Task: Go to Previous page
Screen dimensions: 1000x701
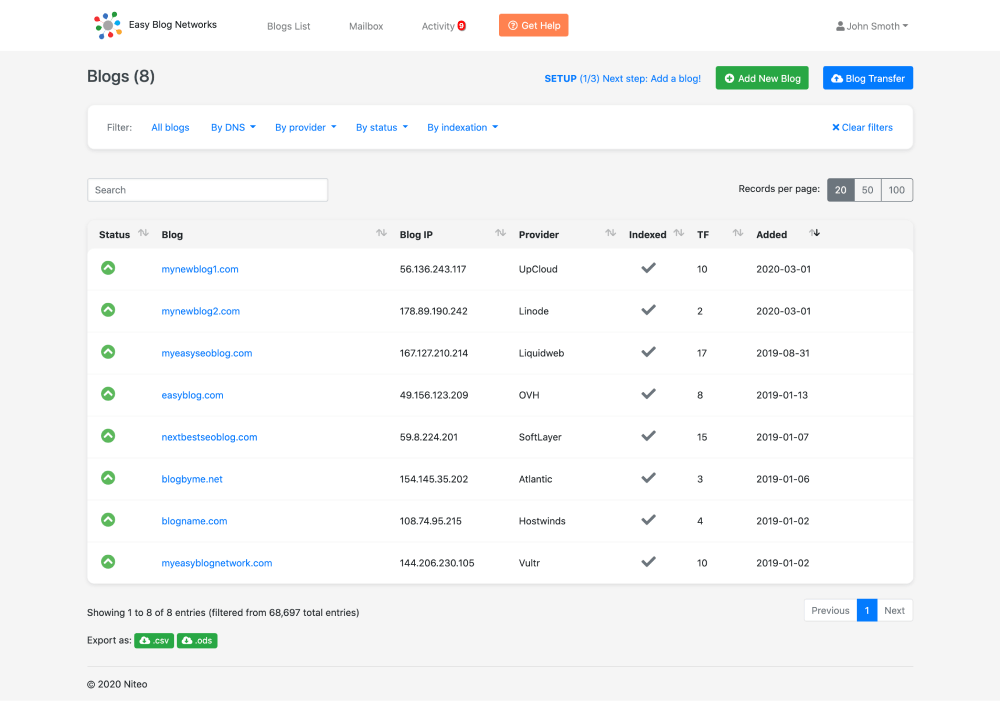Action: pos(830,610)
